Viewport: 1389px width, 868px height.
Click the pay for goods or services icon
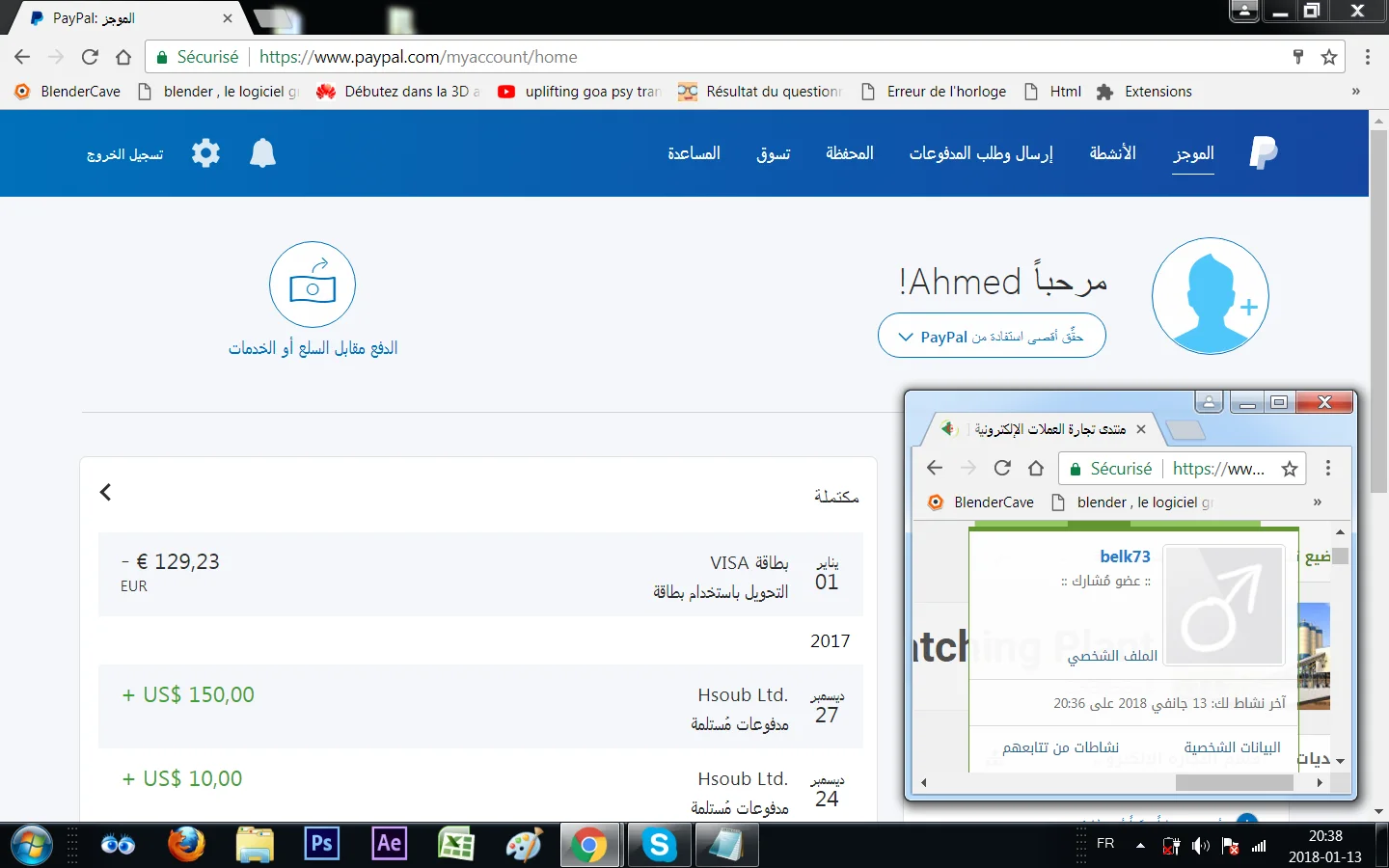point(312,285)
